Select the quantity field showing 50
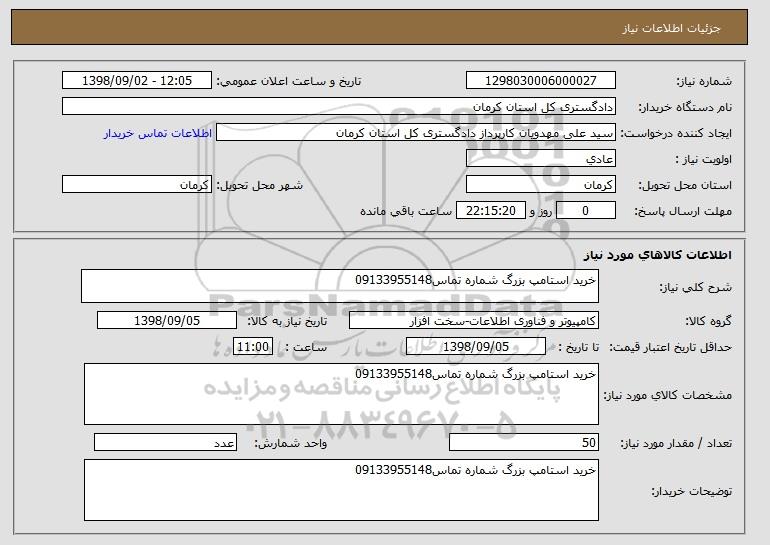The image size is (770, 545). coord(524,442)
